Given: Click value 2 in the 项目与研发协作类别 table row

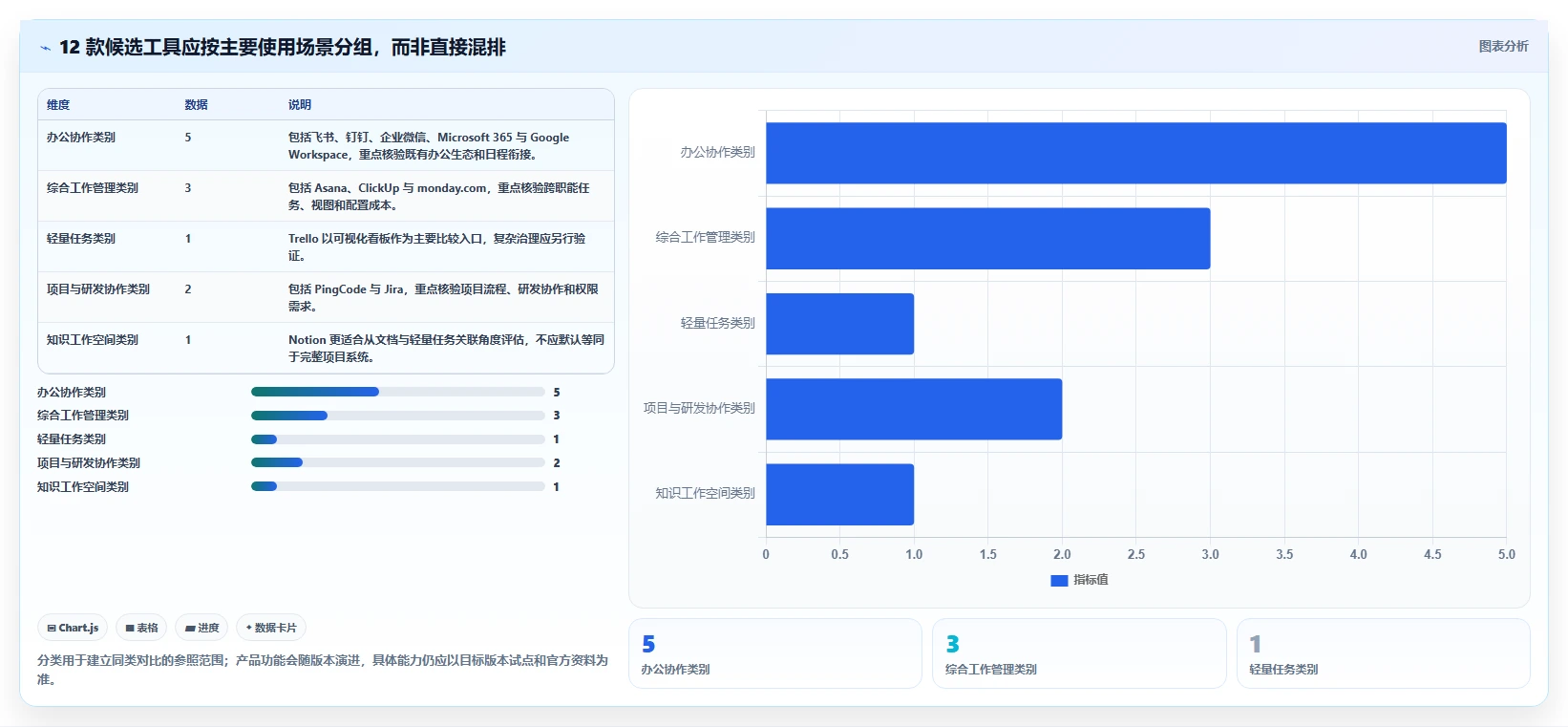Looking at the screenshot, I should pos(188,289).
